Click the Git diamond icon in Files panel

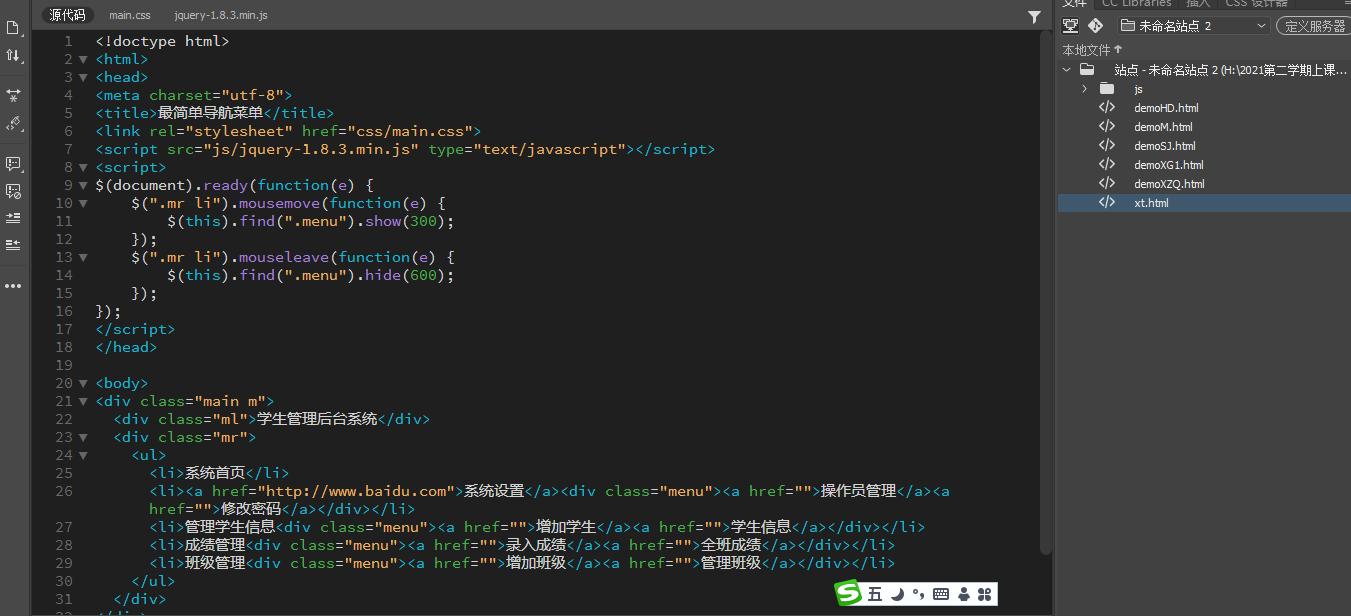click(1095, 26)
